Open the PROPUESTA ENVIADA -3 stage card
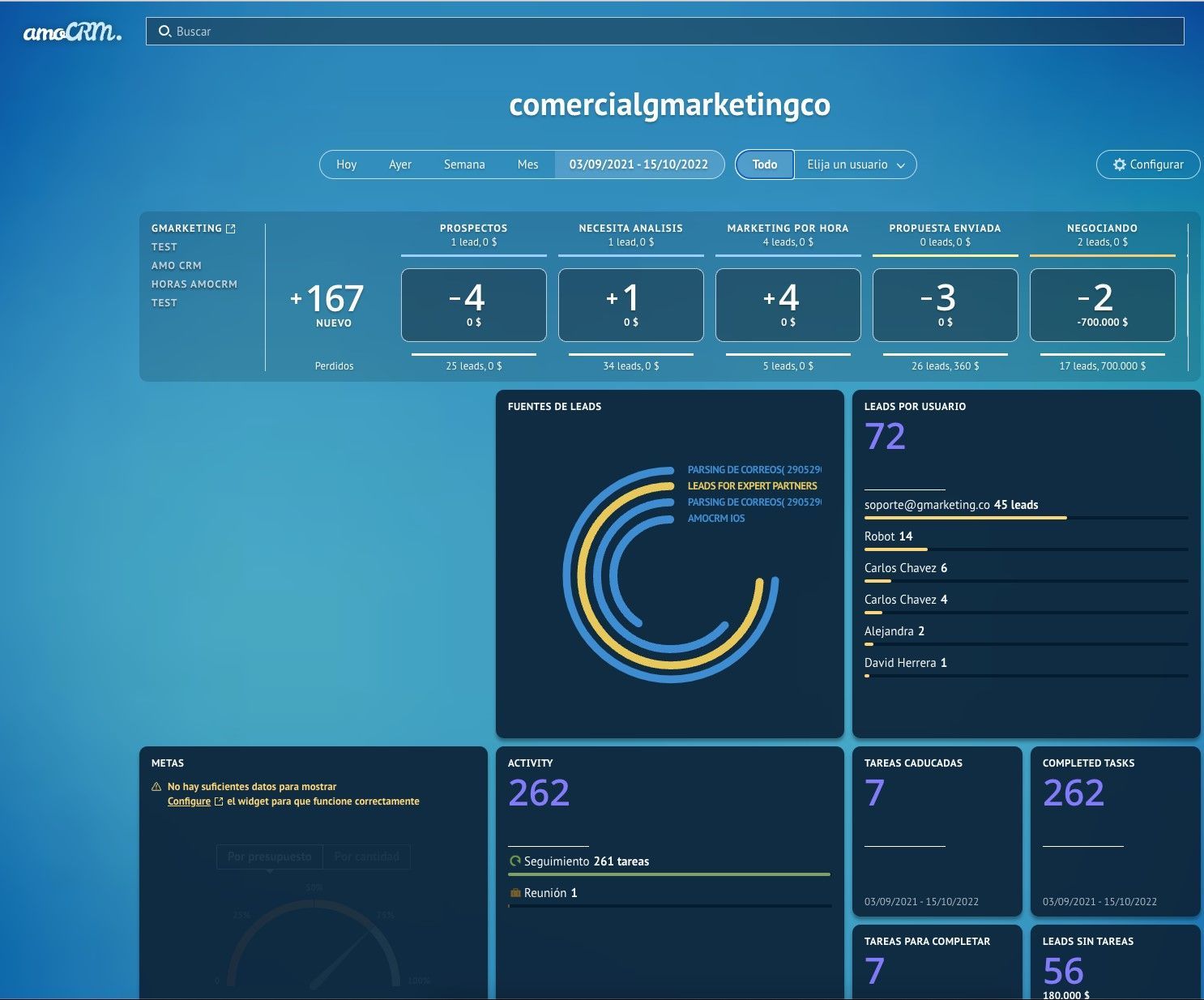Viewport: 1204px width, 1000px height. point(946,305)
